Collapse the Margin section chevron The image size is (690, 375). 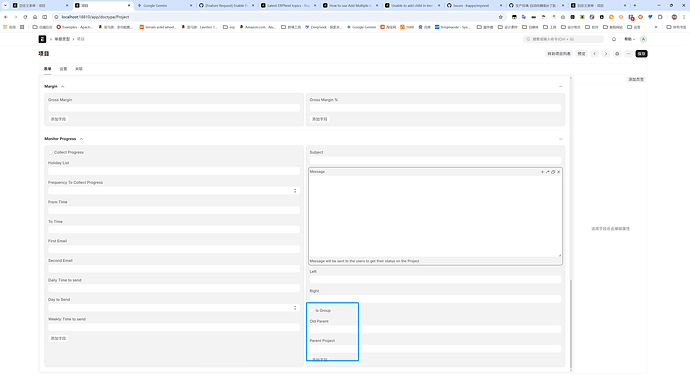point(62,87)
